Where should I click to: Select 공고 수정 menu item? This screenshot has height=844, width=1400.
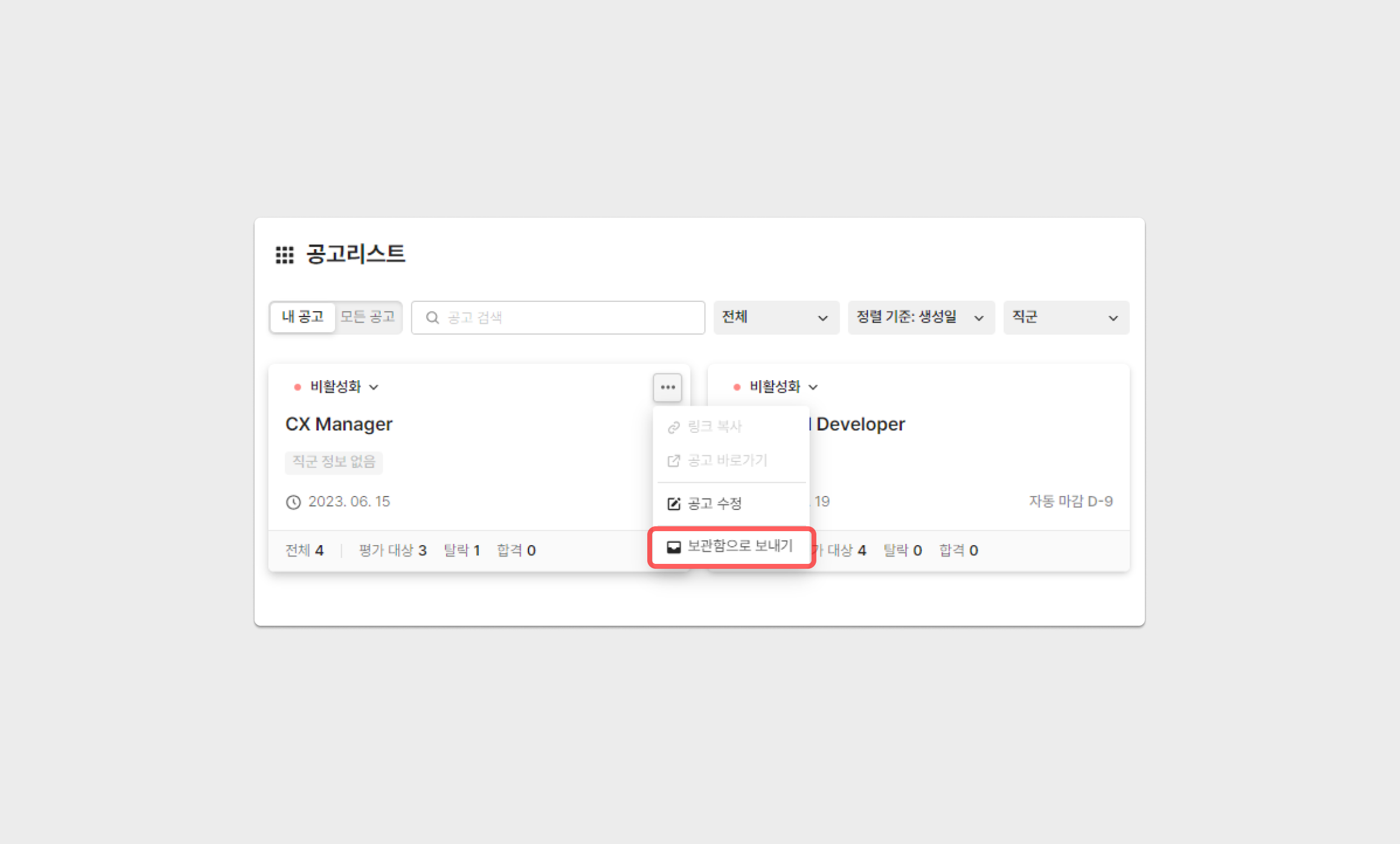pyautogui.click(x=715, y=504)
